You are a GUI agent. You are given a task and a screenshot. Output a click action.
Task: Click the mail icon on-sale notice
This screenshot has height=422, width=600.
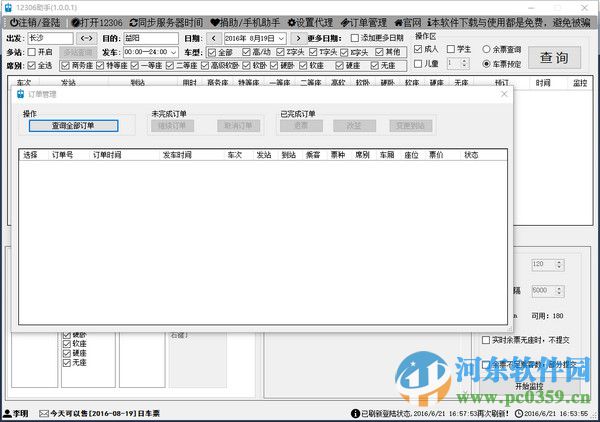44,413
